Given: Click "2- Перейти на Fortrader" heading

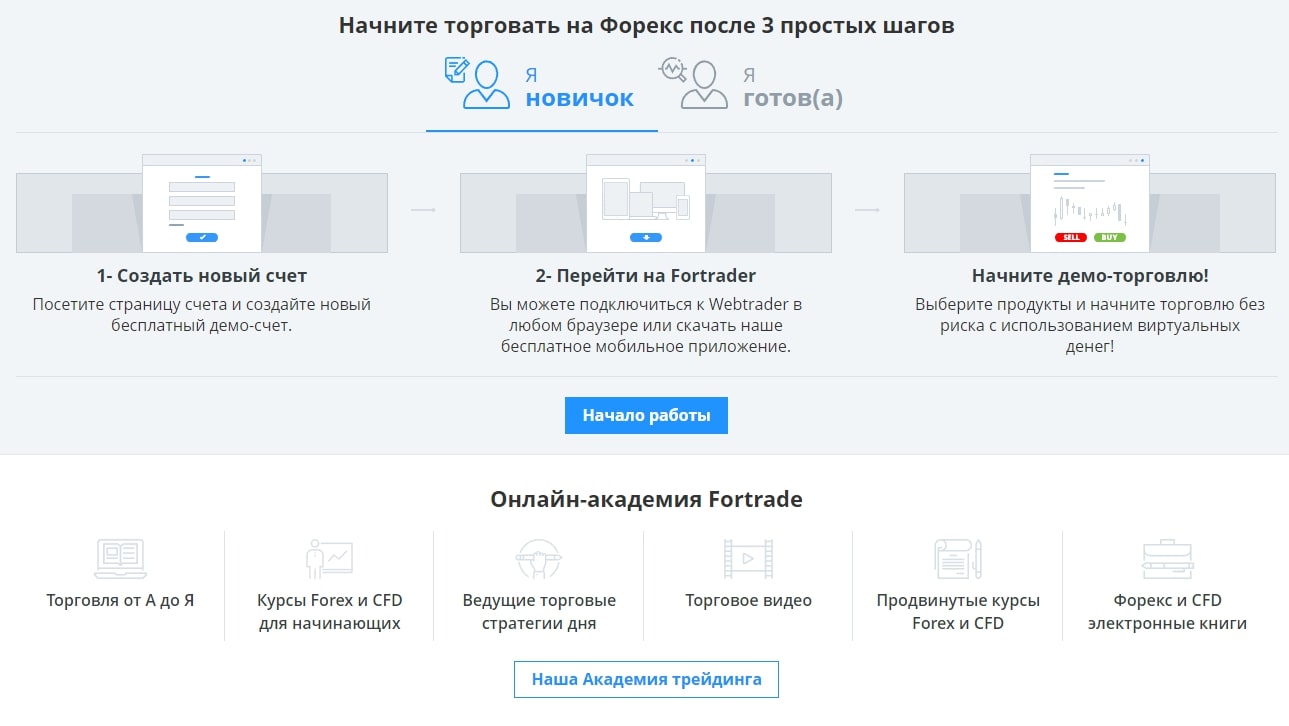Looking at the screenshot, I should point(646,276).
